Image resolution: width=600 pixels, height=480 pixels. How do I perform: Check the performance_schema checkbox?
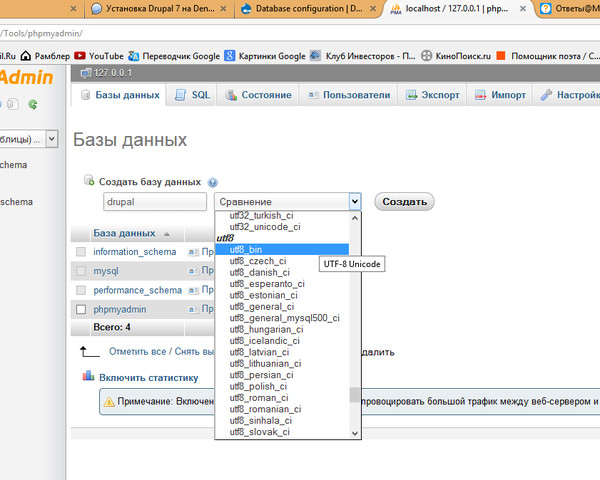point(81,290)
